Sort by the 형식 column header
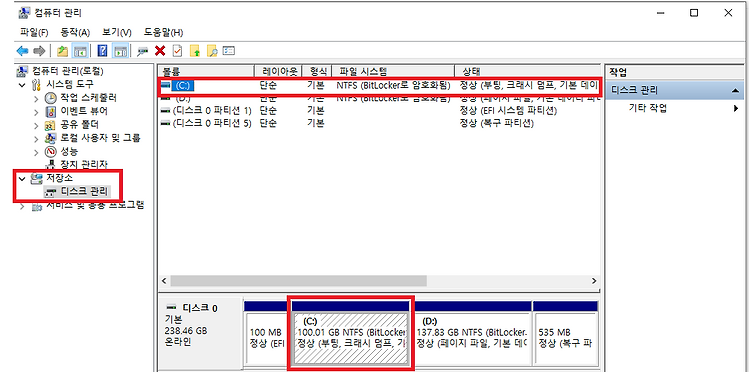The height and width of the screenshot is (372, 750). (317, 72)
